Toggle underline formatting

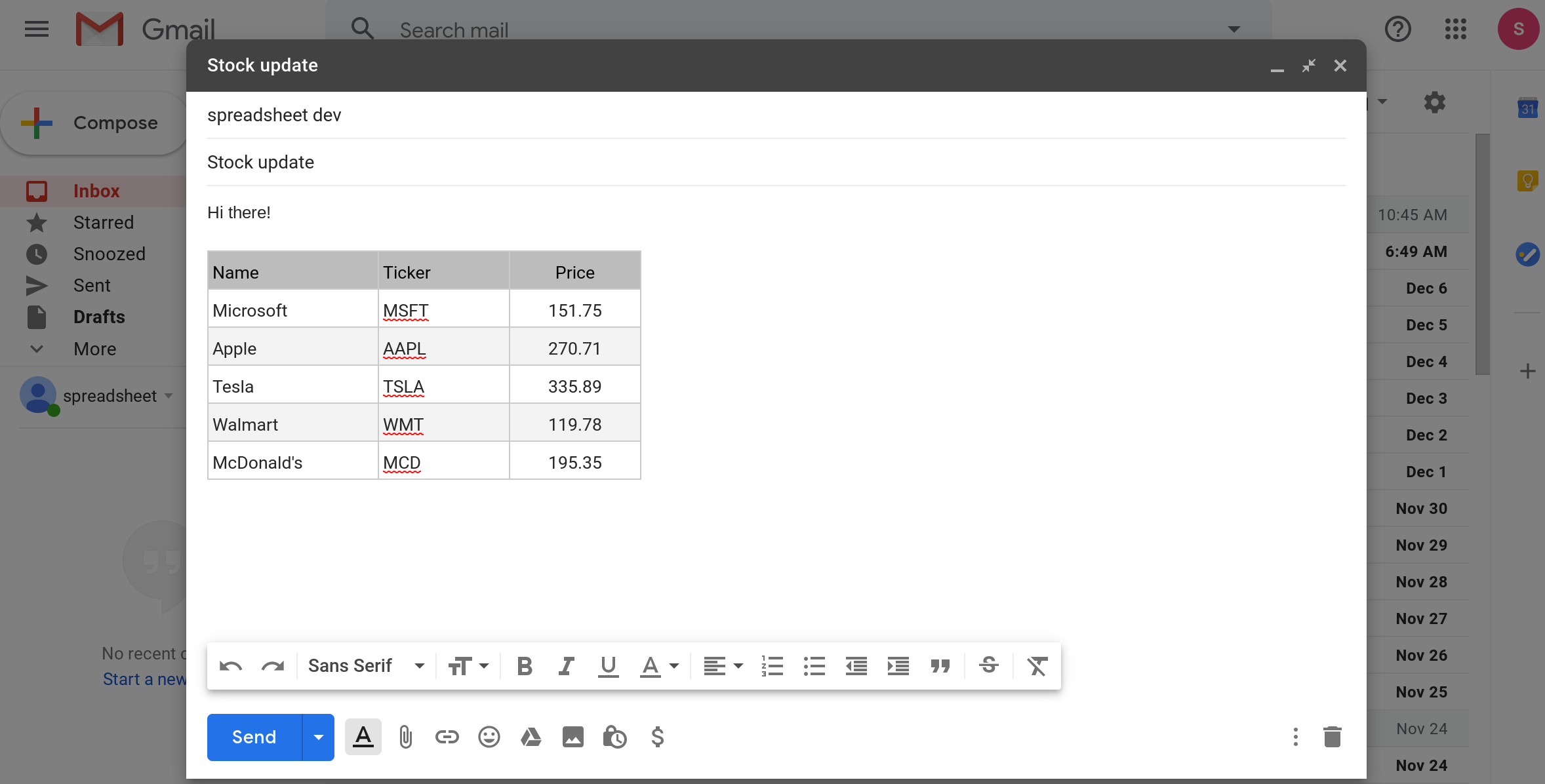click(x=608, y=667)
